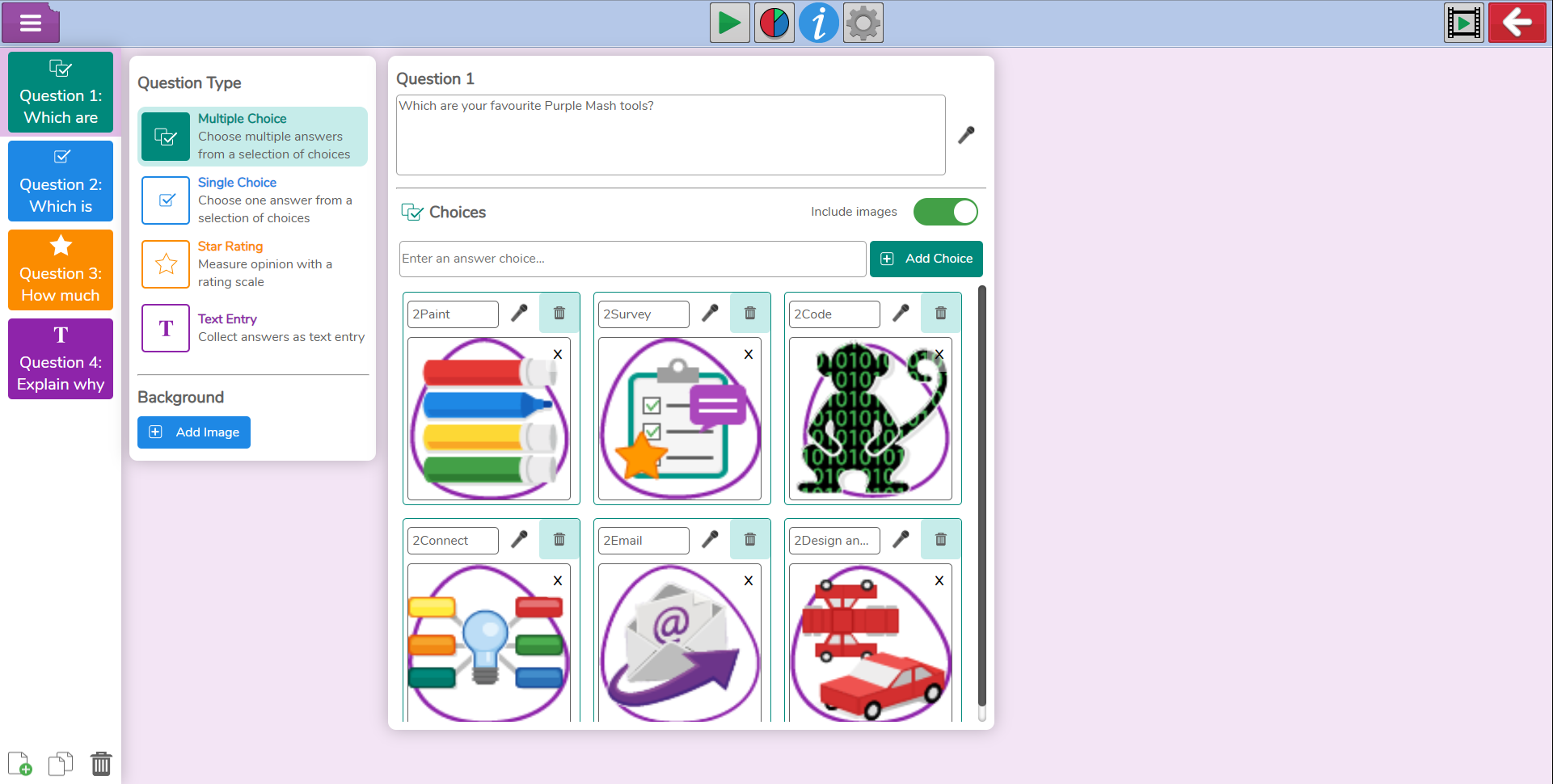Delete the 2Connect choice

(559, 539)
